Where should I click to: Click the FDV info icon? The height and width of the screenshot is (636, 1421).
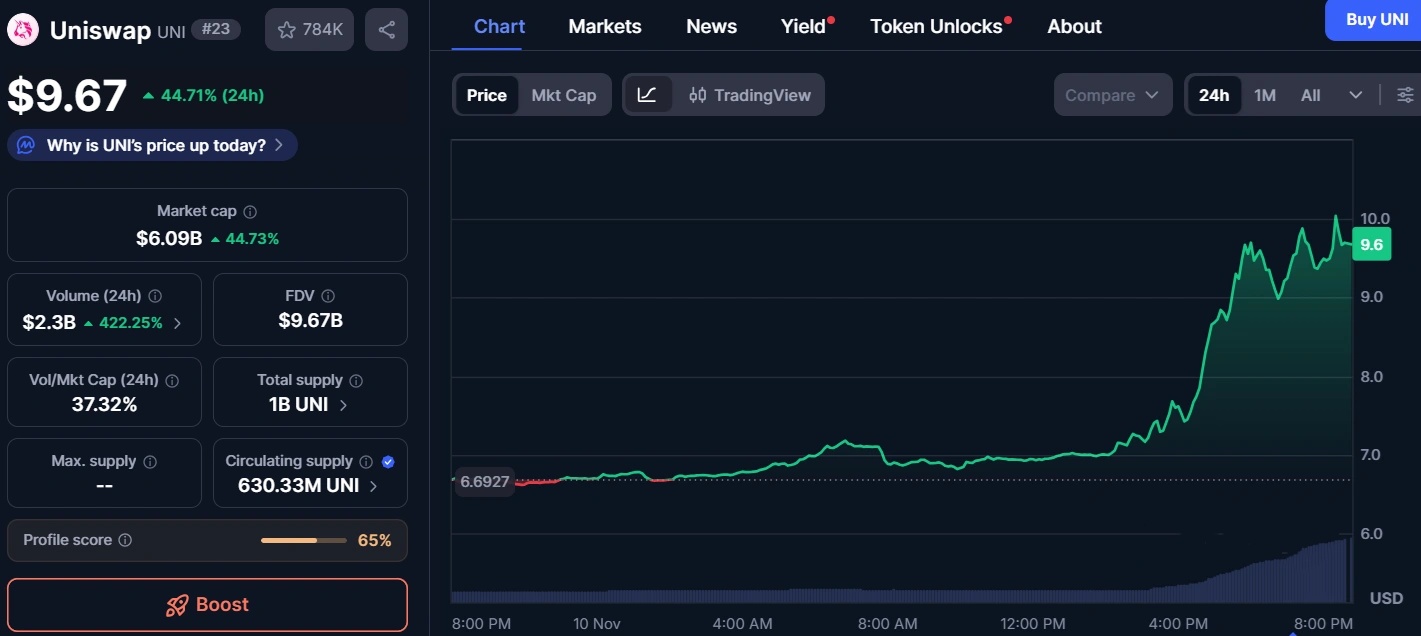[x=328, y=296]
